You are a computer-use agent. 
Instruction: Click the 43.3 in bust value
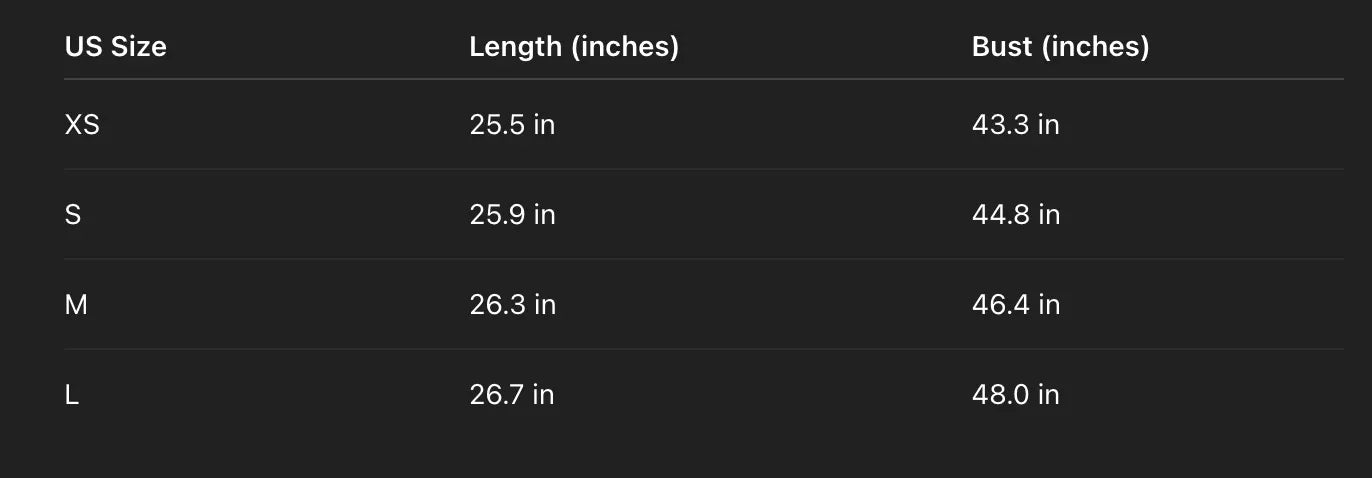[1015, 125]
